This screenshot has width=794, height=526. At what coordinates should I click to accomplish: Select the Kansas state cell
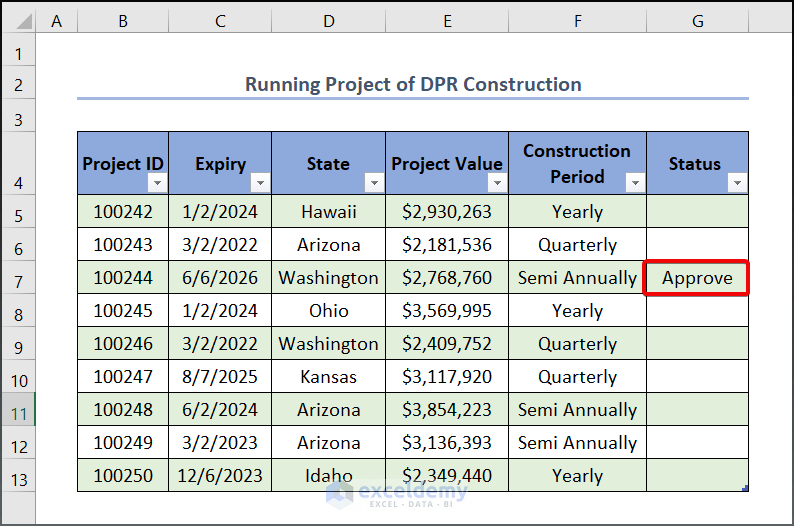(328, 377)
